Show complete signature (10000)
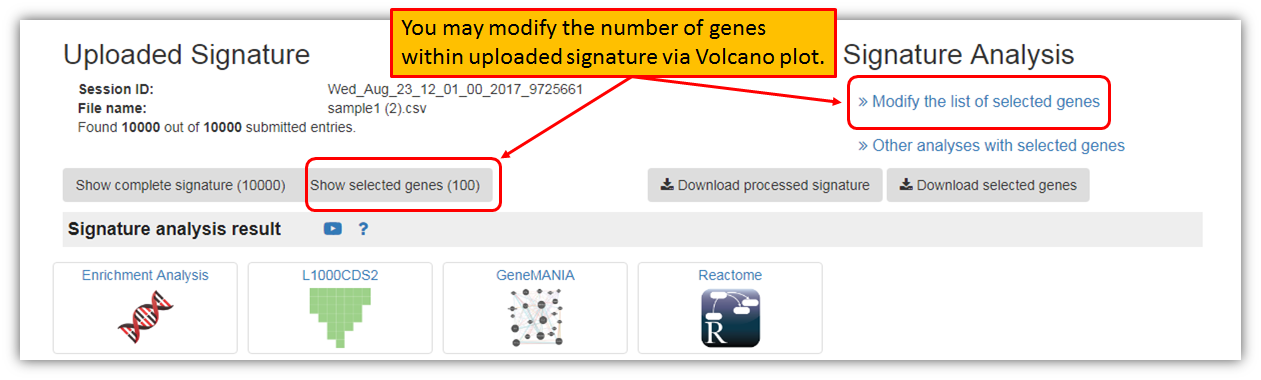1261x380 pixels. pyautogui.click(x=181, y=185)
